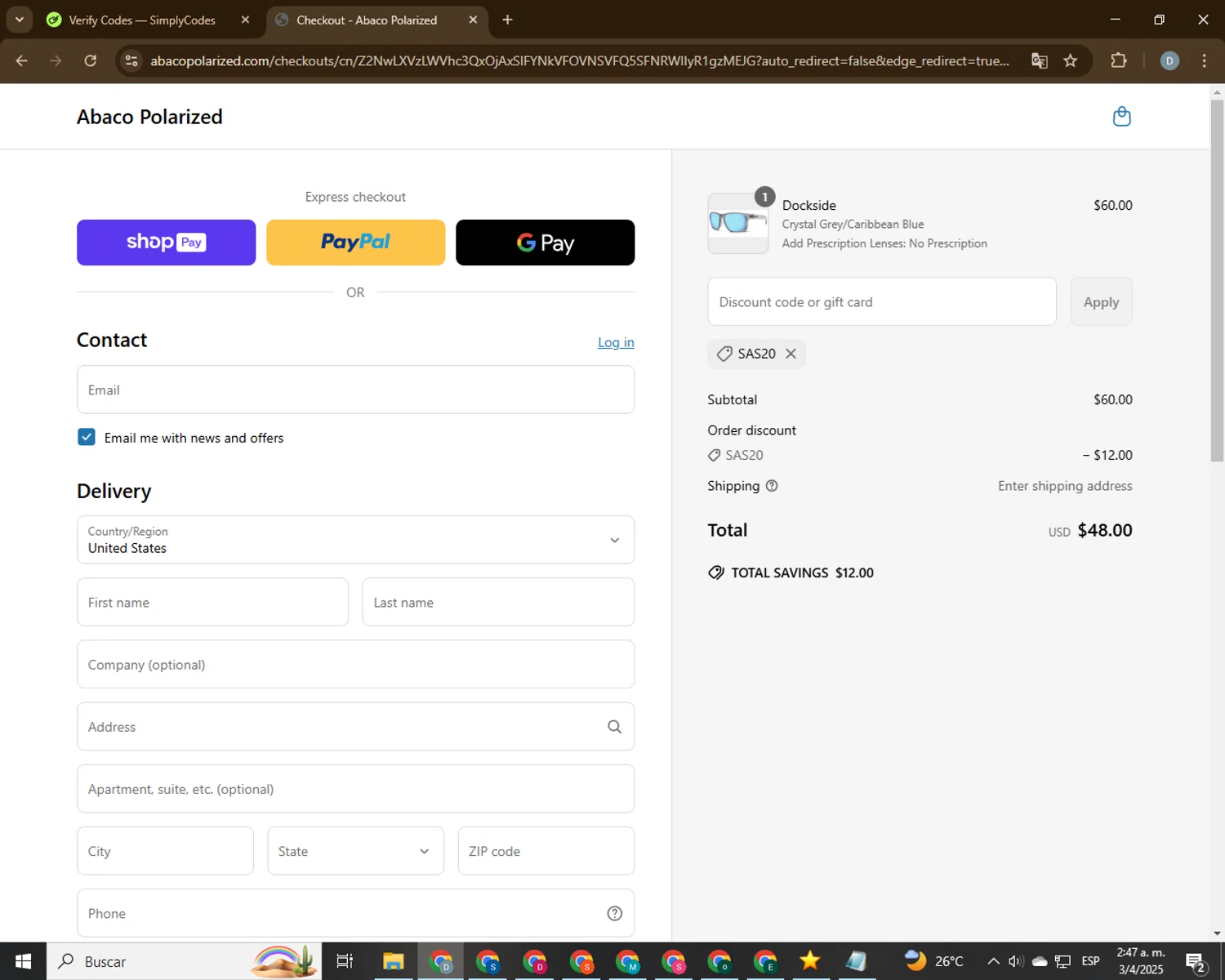Open the weather widget showing 26°C
This screenshot has height=980, width=1225.
[x=933, y=961]
